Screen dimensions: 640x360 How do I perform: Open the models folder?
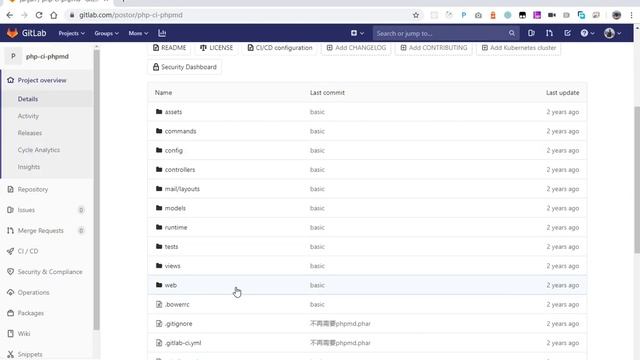tap(175, 208)
